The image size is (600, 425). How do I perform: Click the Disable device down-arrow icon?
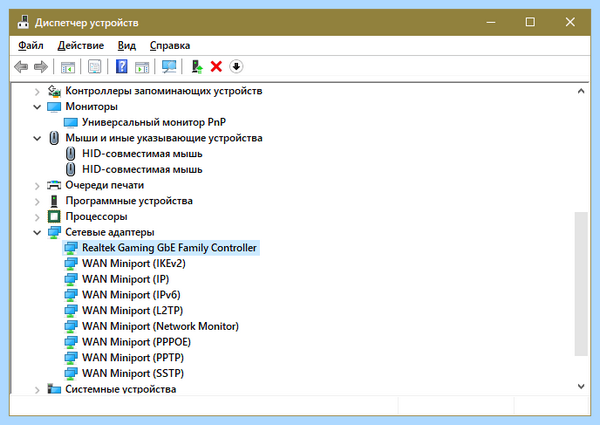point(236,67)
